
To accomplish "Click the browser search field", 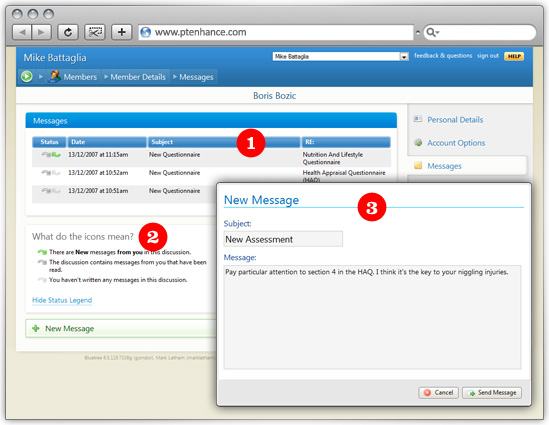I will pos(479,32).
